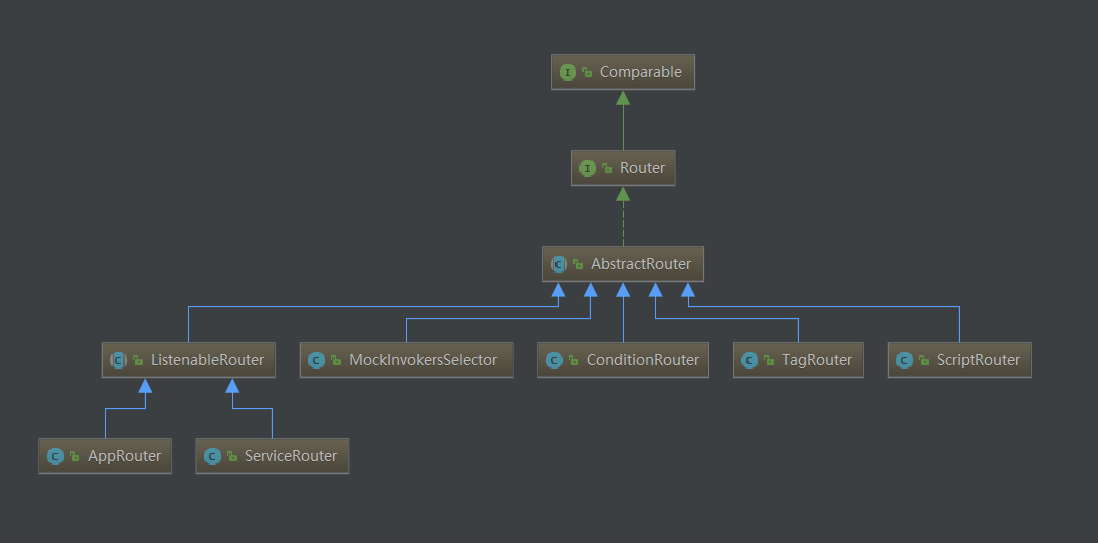This screenshot has height=543, width=1098.
Task: Click the public visibility icon next to AppRouter
Action: pos(74,456)
